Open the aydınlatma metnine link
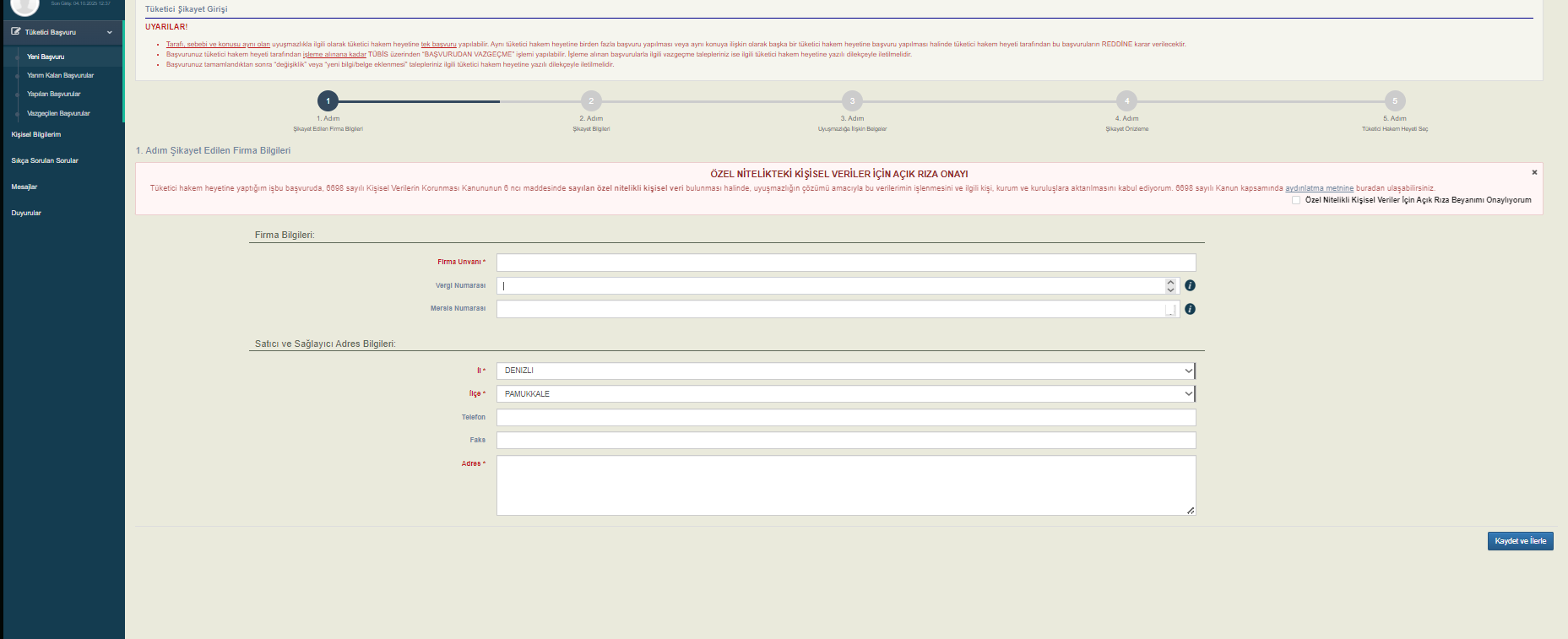The image size is (1568, 639). click(1319, 188)
